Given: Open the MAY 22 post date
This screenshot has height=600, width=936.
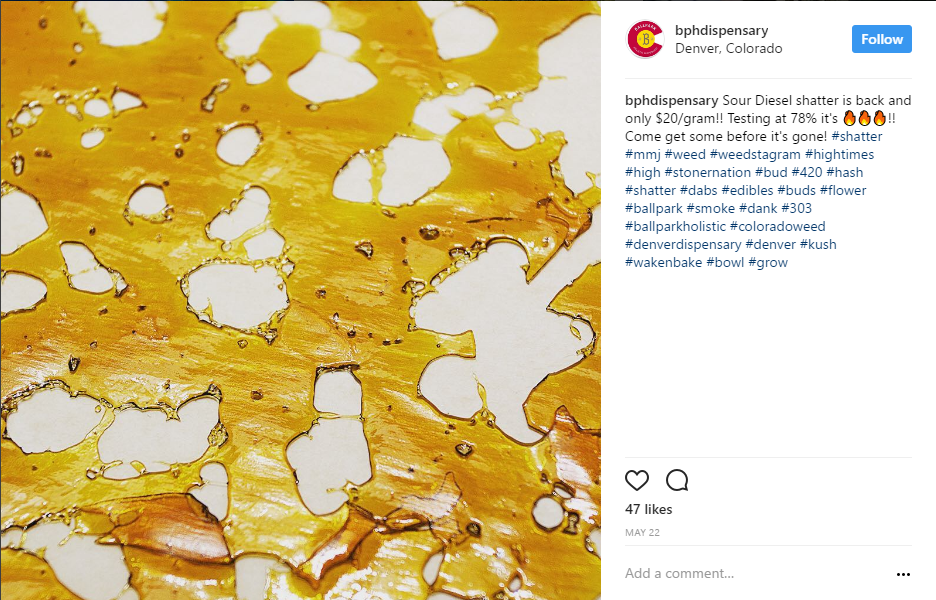Looking at the screenshot, I should [642, 533].
